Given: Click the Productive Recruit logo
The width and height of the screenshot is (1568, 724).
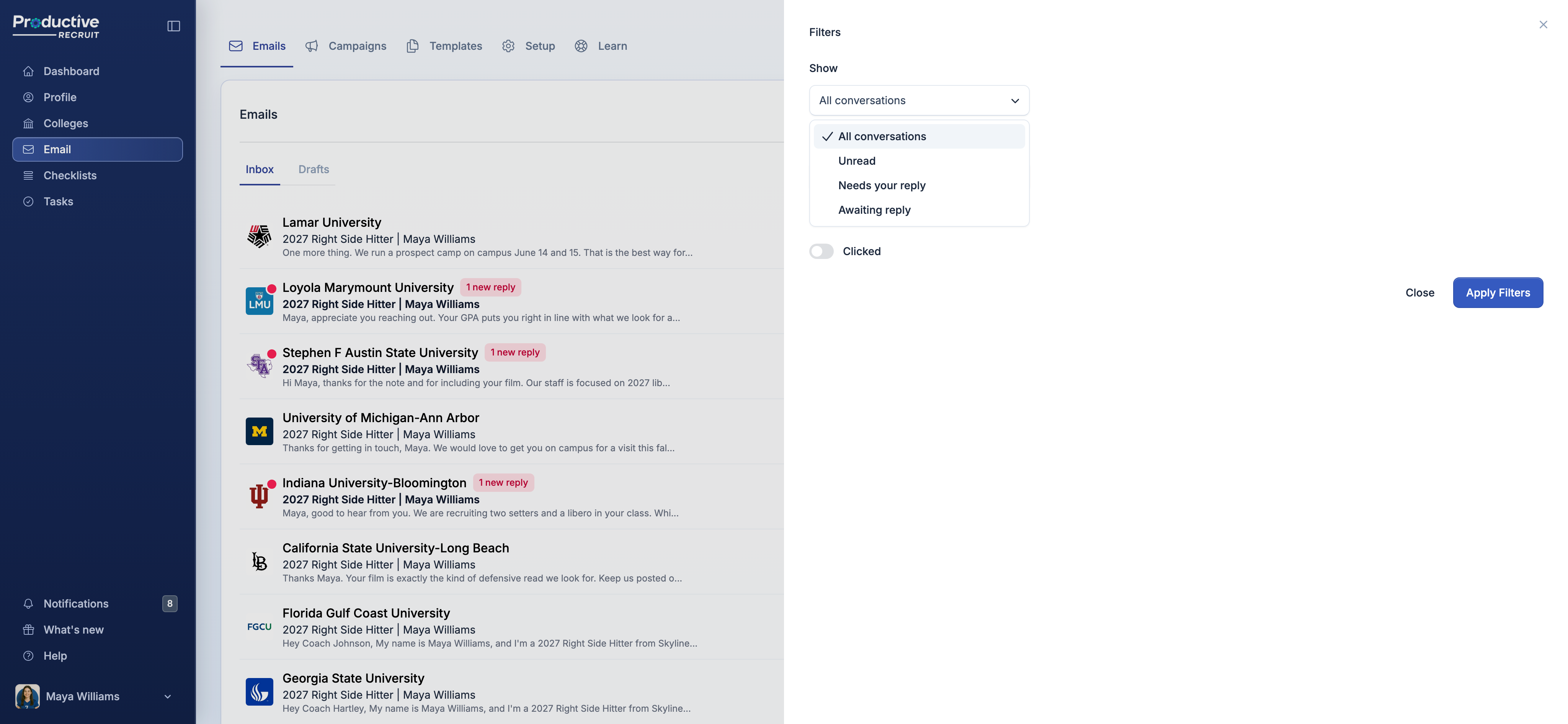Looking at the screenshot, I should (56, 26).
